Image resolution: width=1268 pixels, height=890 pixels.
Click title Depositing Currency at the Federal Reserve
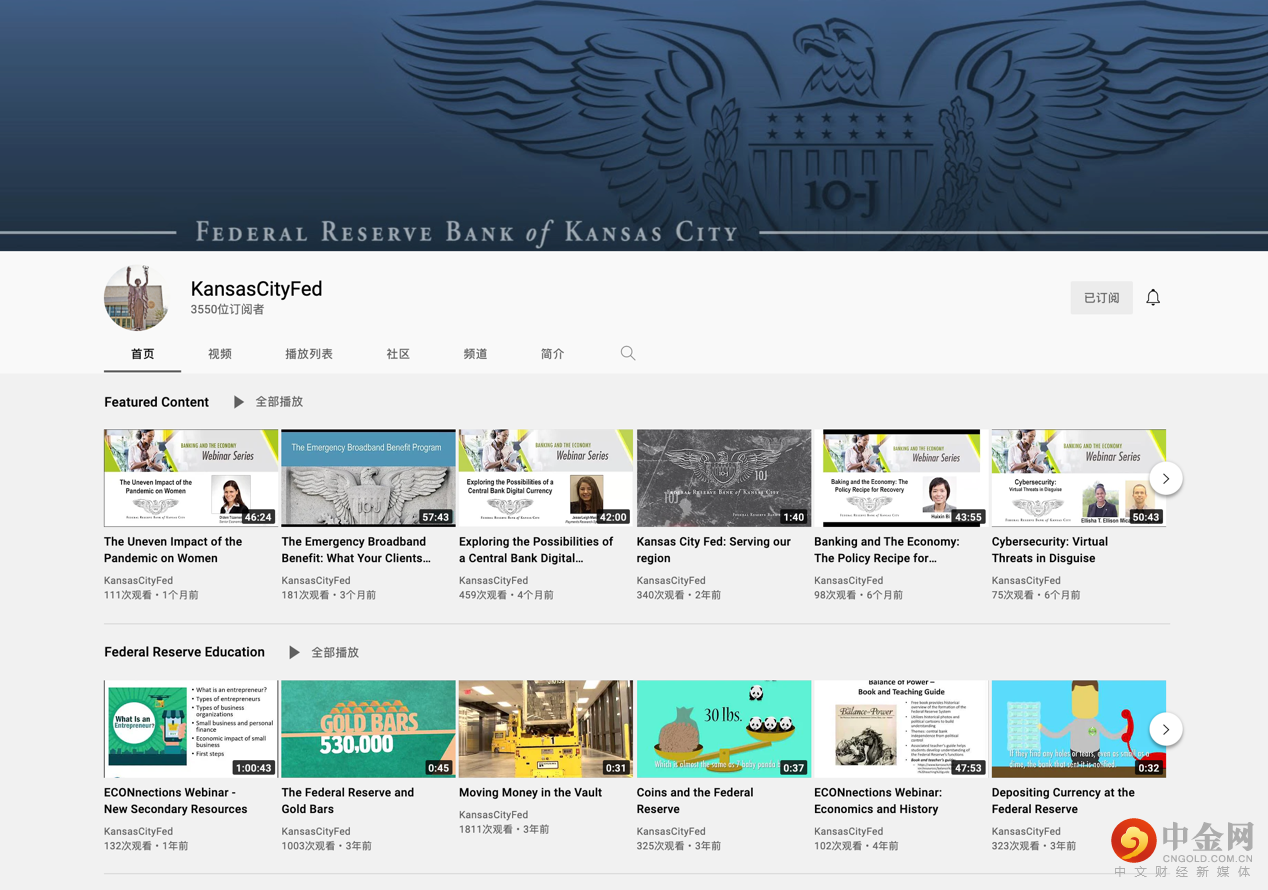point(1063,801)
